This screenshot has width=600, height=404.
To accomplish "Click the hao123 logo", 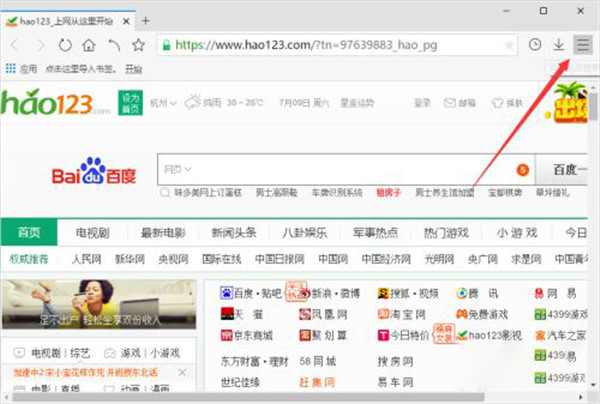I will (55, 103).
